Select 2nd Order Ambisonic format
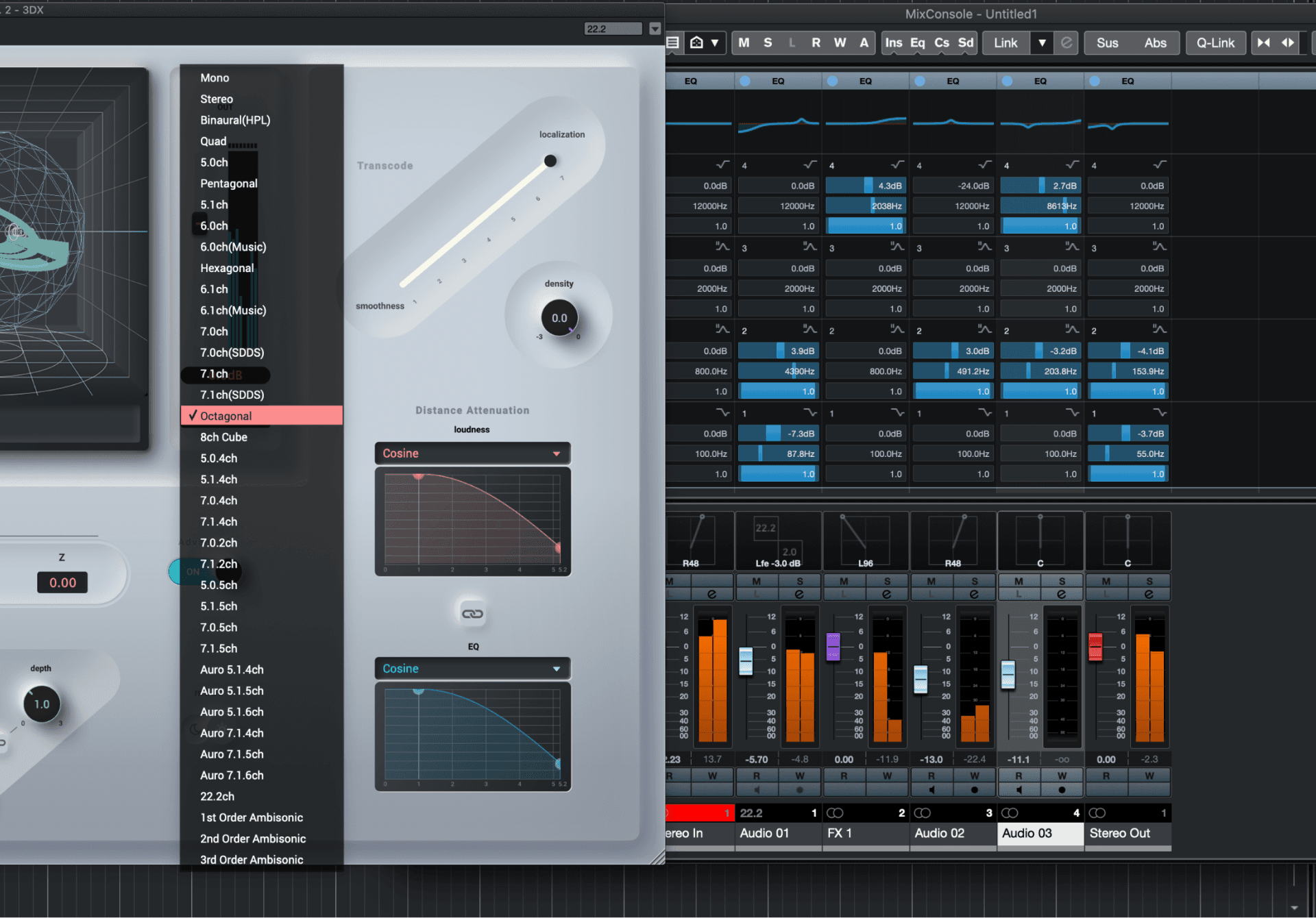The image size is (1316, 918). (253, 839)
